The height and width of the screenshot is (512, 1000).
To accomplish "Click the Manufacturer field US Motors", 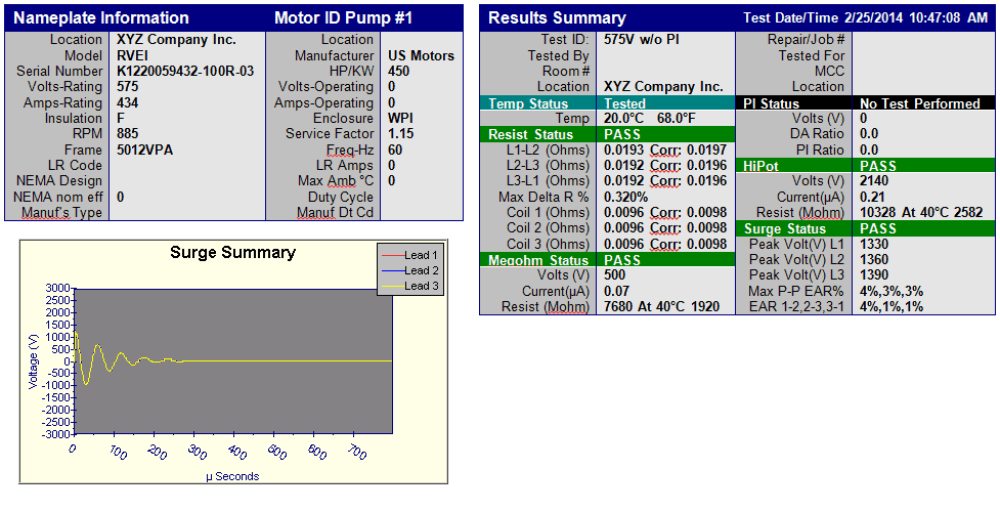I will (x=420, y=55).
